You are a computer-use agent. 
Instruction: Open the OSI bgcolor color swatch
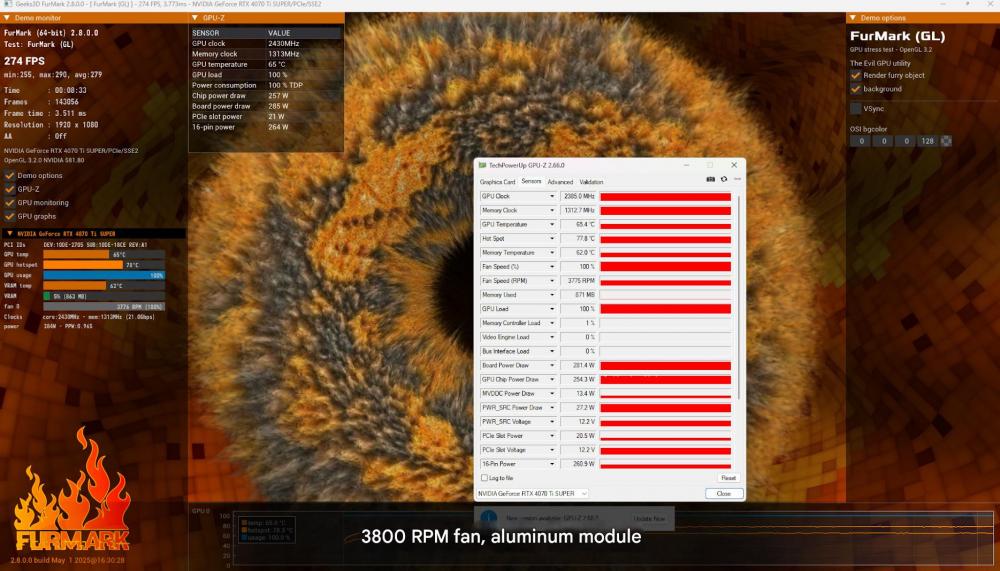946,141
